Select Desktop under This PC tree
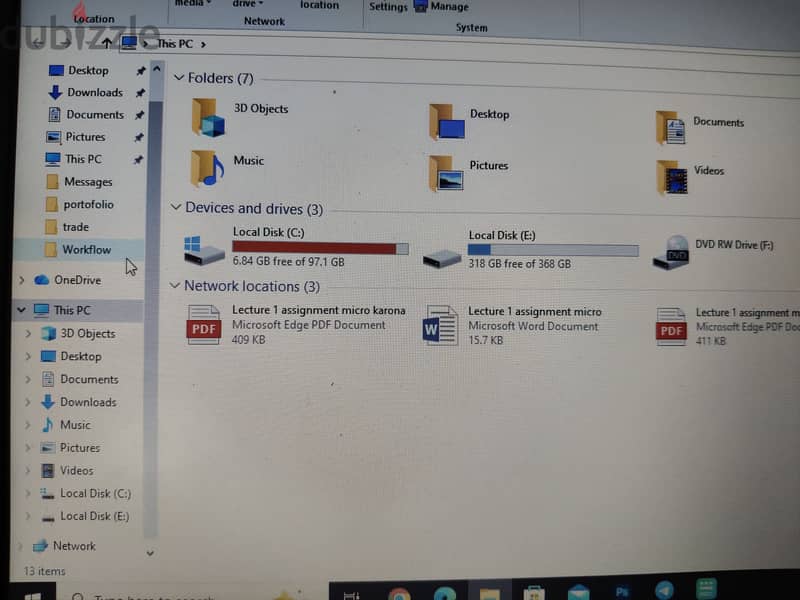Image resolution: width=800 pixels, height=600 pixels. coord(81,356)
